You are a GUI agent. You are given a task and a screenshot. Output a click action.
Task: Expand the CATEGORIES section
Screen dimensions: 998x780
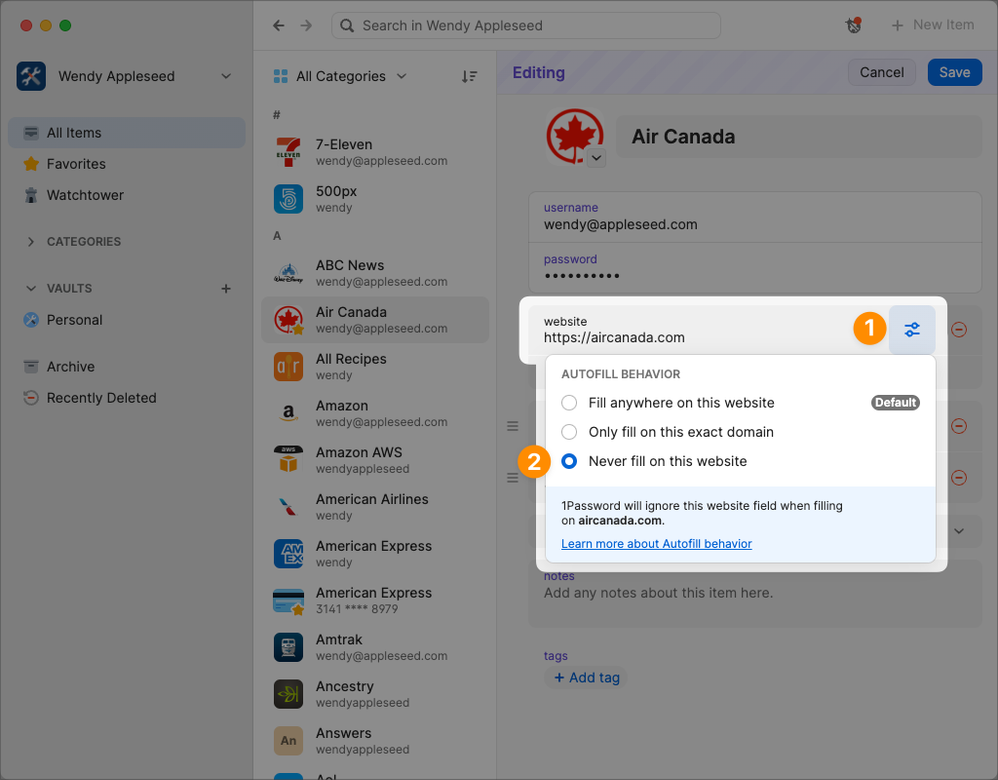click(x=31, y=241)
